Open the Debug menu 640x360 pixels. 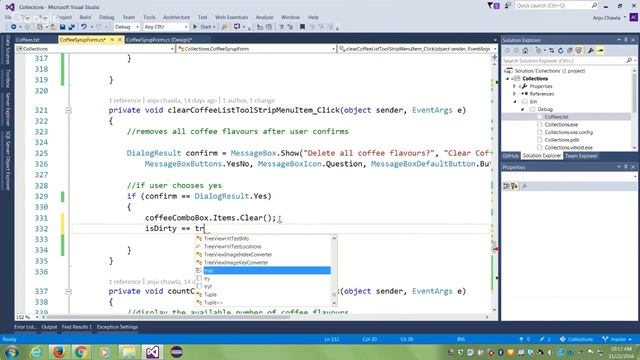click(x=107, y=17)
